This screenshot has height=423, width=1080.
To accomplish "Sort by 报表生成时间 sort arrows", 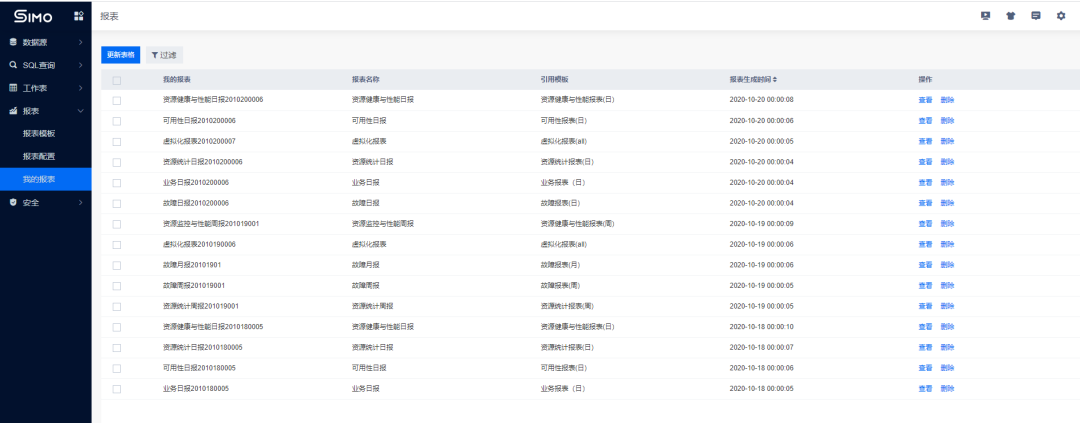I will (775, 79).
